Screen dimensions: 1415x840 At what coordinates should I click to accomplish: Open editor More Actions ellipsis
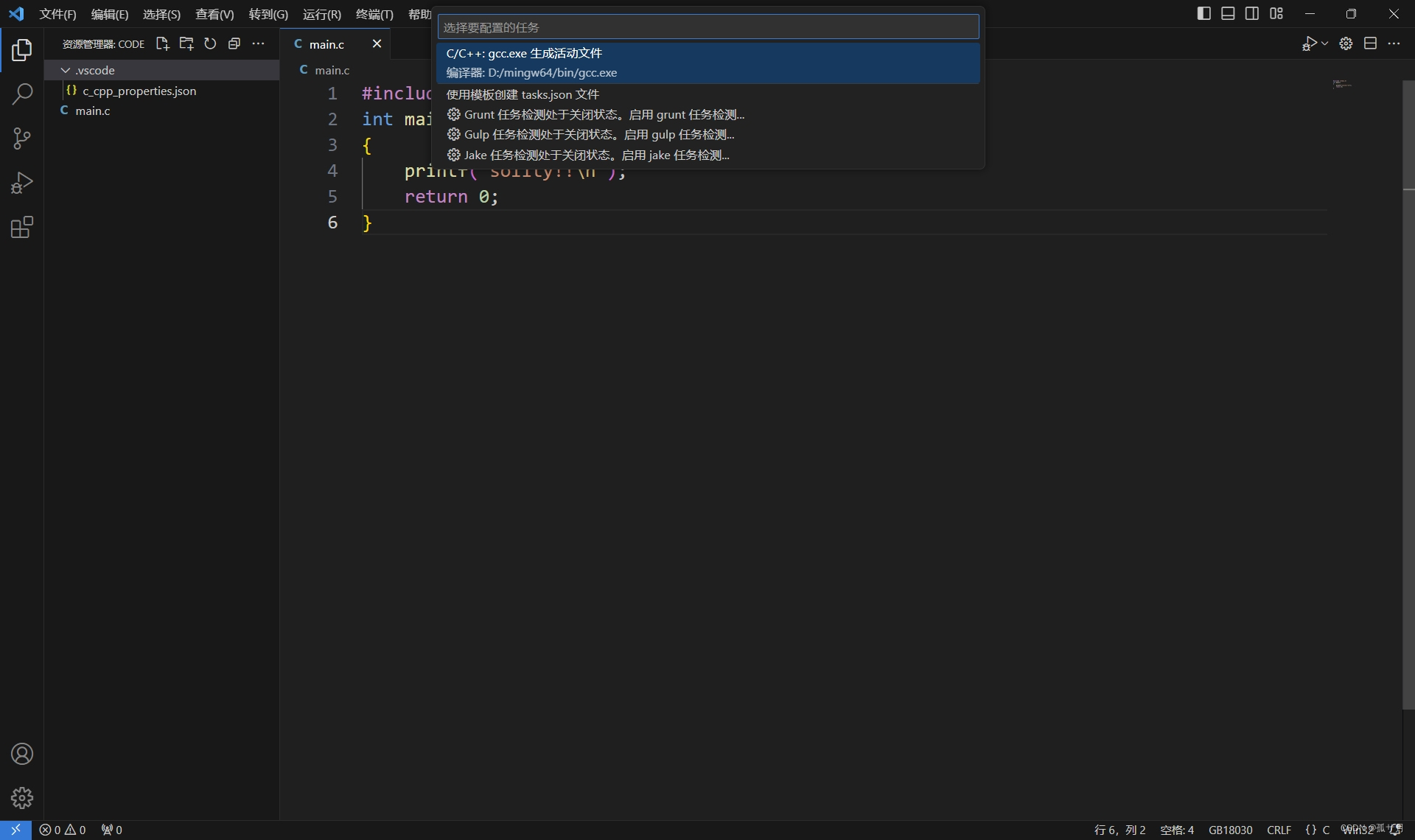pyautogui.click(x=1394, y=44)
